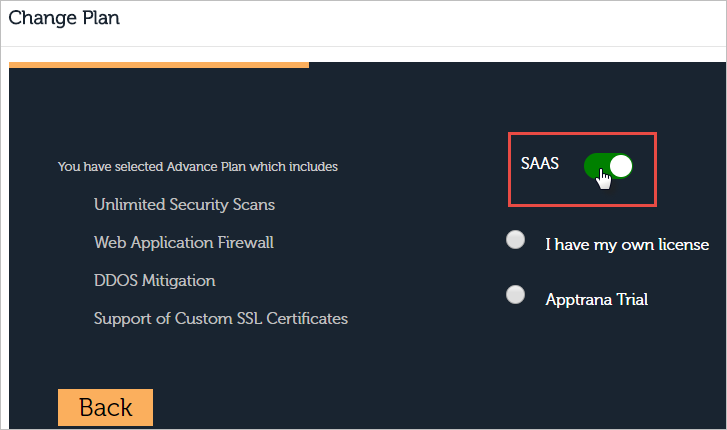
Task: Click the white knob of the SAAS toggle
Action: (621, 166)
